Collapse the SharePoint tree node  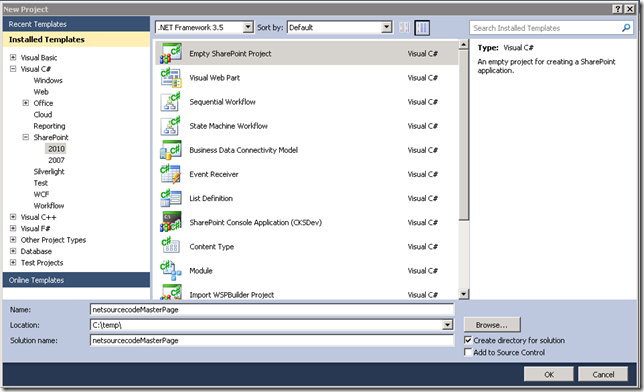(x=25, y=137)
